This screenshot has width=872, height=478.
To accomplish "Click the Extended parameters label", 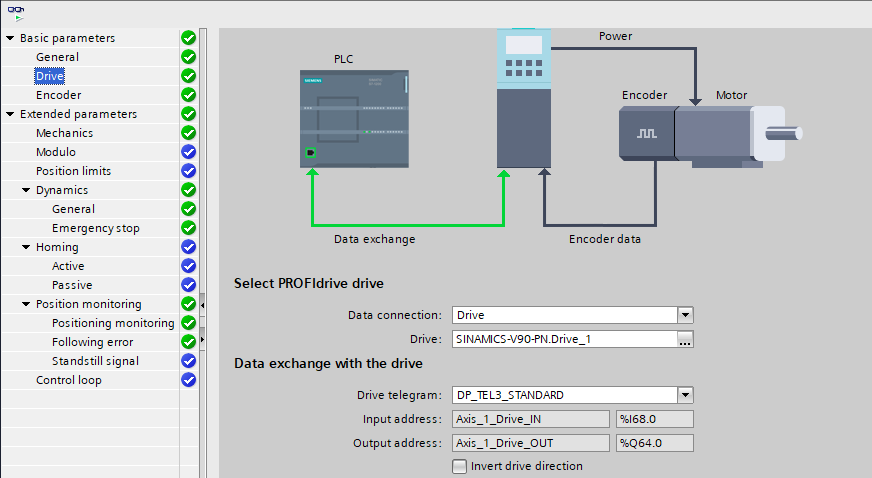I will tap(78, 114).
